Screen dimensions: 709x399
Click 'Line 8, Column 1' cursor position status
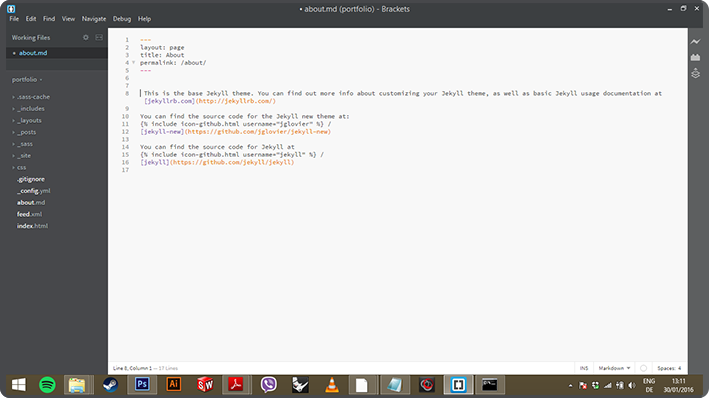tap(132, 368)
